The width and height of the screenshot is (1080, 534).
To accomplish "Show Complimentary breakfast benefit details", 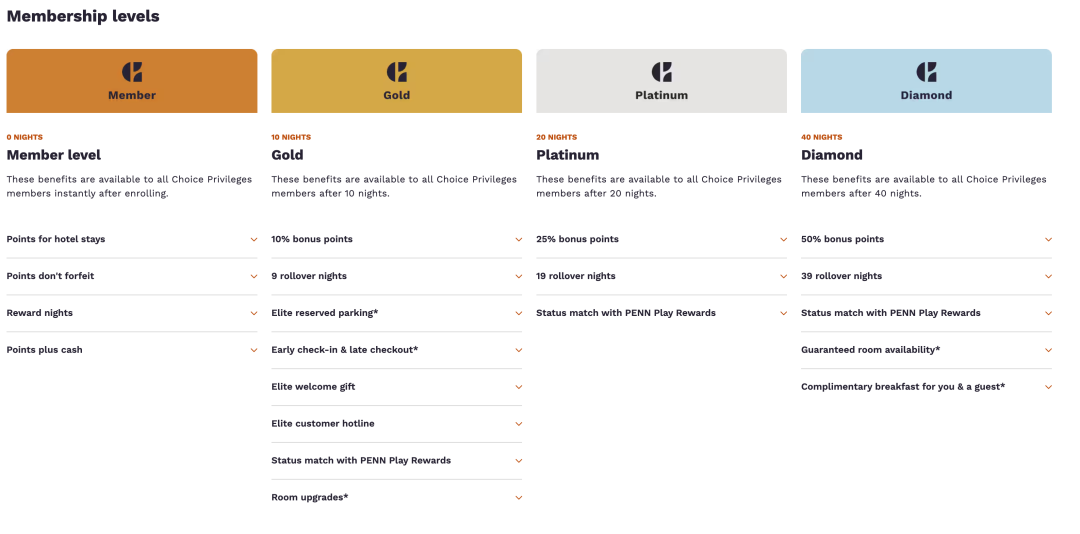I will point(1048,388).
